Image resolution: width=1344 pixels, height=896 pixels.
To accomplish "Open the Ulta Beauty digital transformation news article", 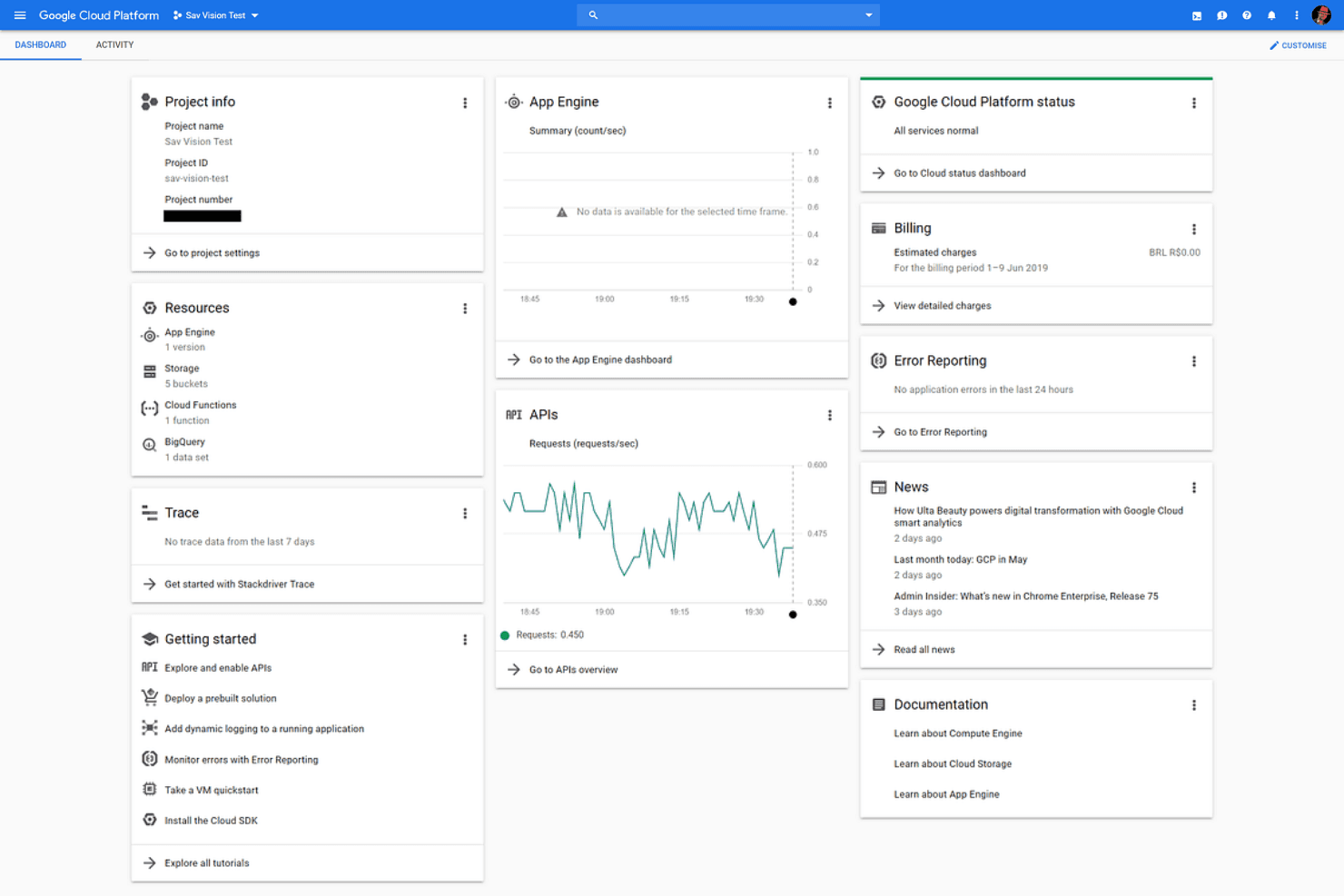I will point(1038,517).
